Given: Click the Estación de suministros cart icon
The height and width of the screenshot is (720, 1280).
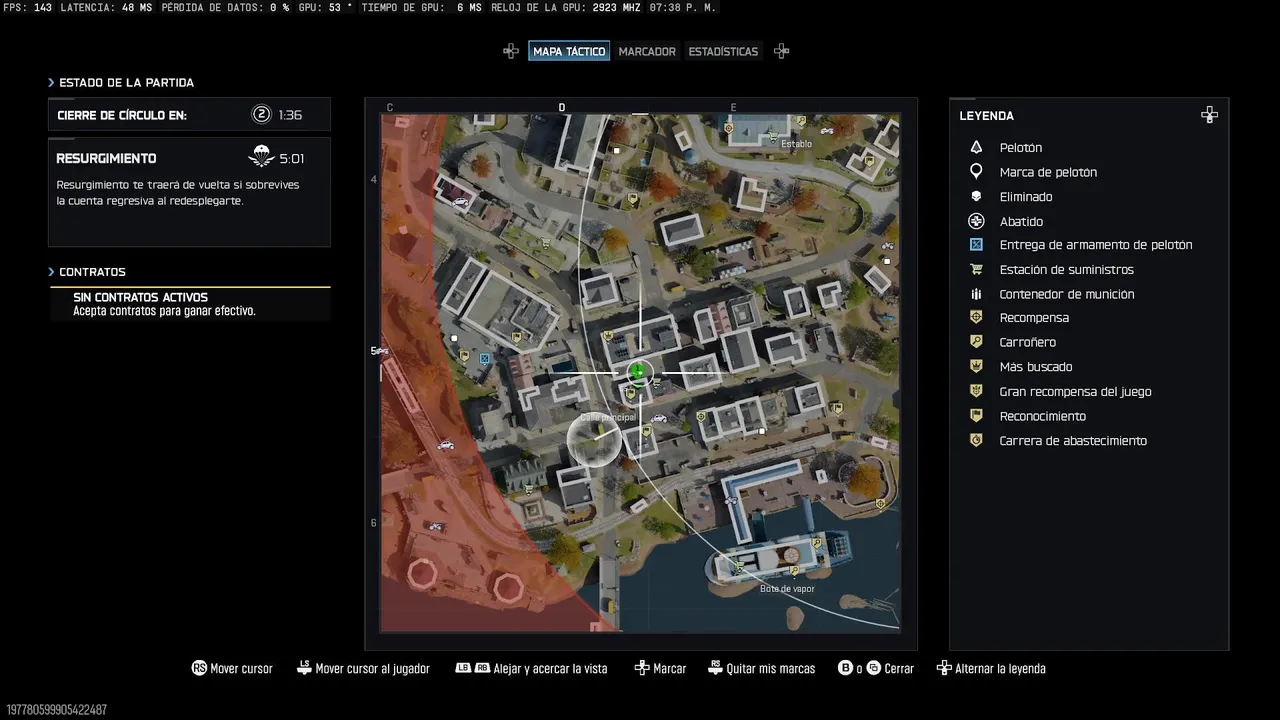Looking at the screenshot, I should [x=976, y=269].
